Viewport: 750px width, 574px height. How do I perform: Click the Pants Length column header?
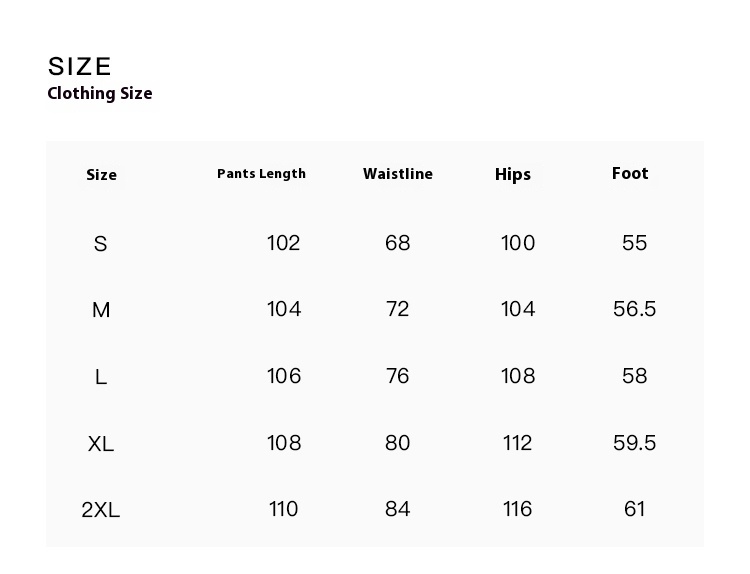click(x=261, y=174)
